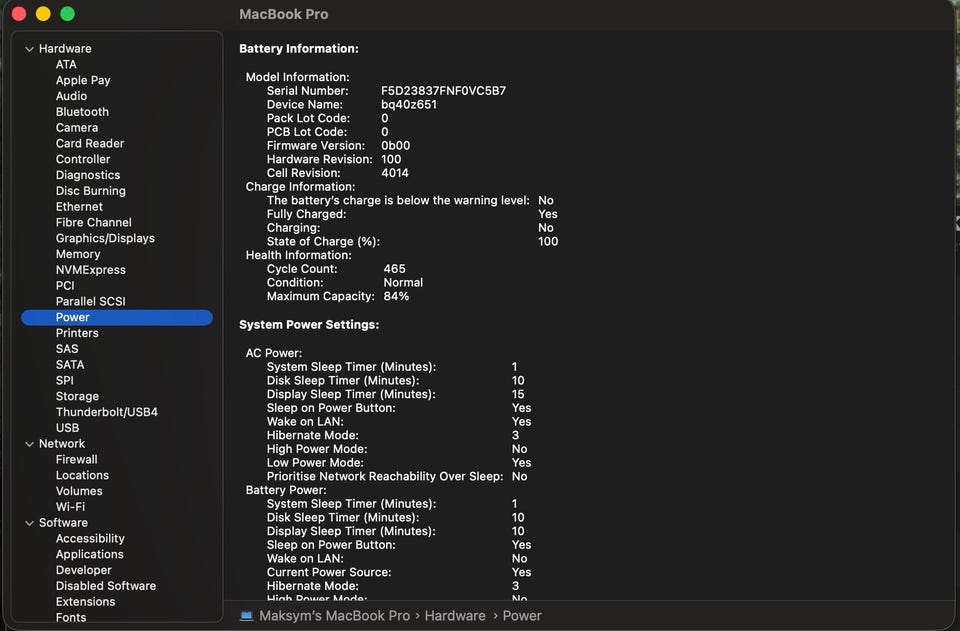Screen dimensions: 960x631
Task: Select Ethernet in the sidebar
Action: coord(79,207)
